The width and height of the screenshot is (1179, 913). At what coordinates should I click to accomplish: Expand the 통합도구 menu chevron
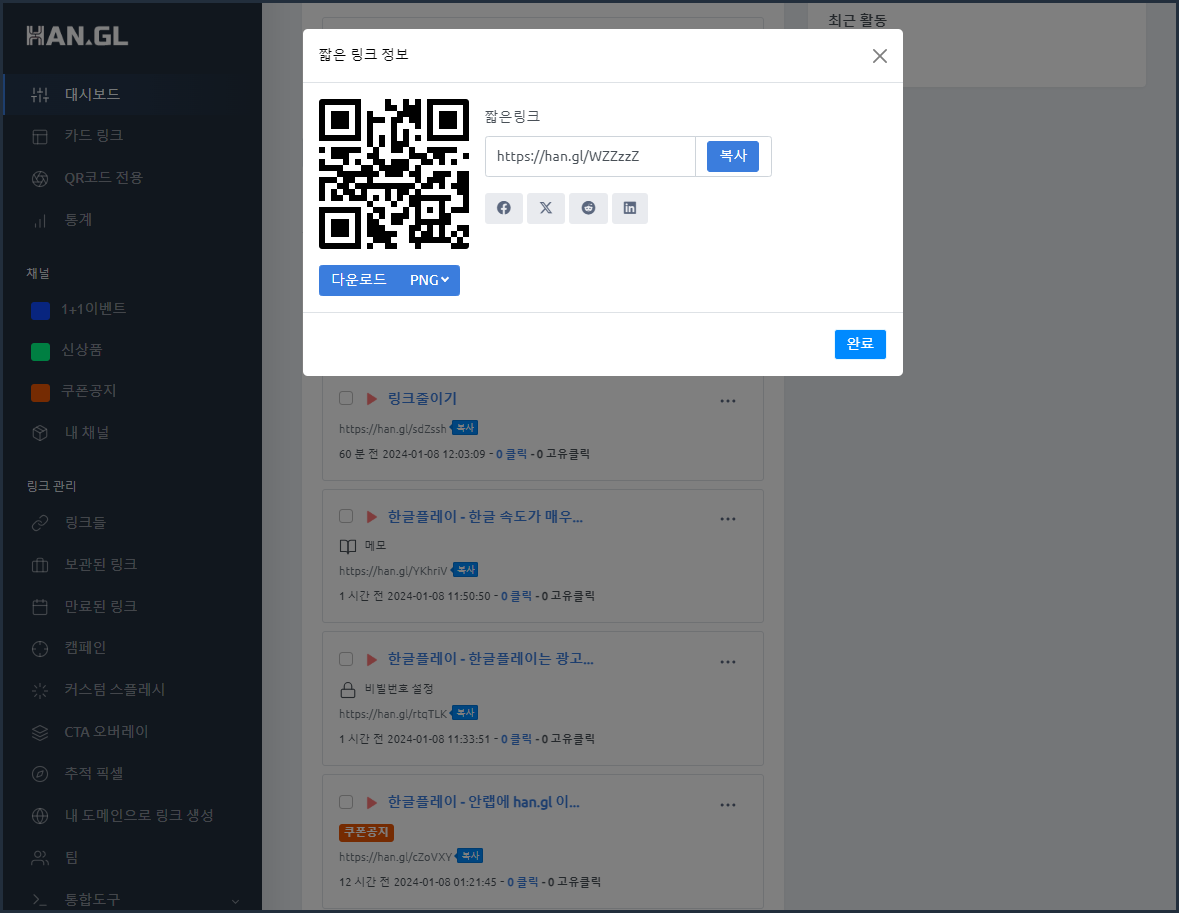pyautogui.click(x=235, y=901)
